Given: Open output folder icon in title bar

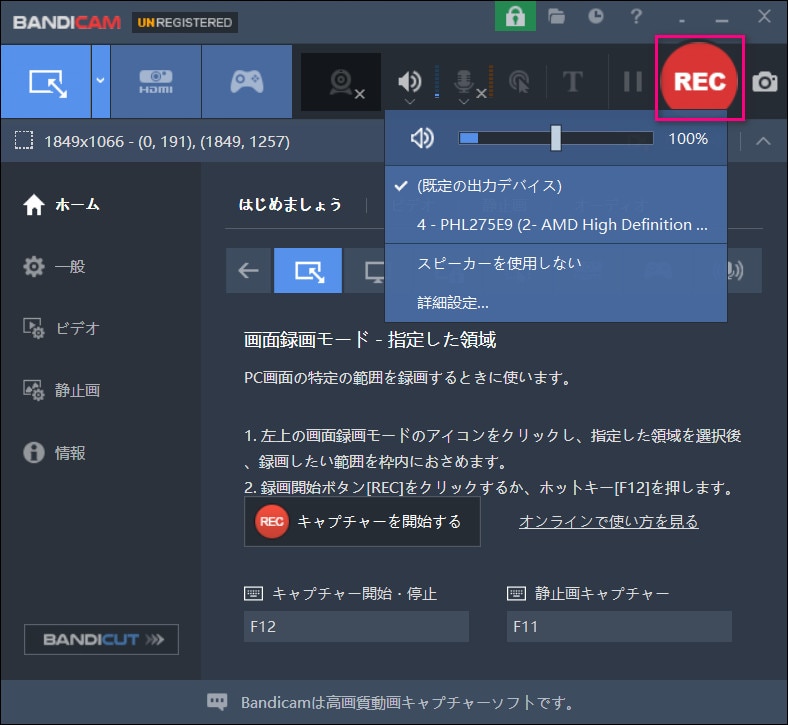Looking at the screenshot, I should tap(556, 17).
